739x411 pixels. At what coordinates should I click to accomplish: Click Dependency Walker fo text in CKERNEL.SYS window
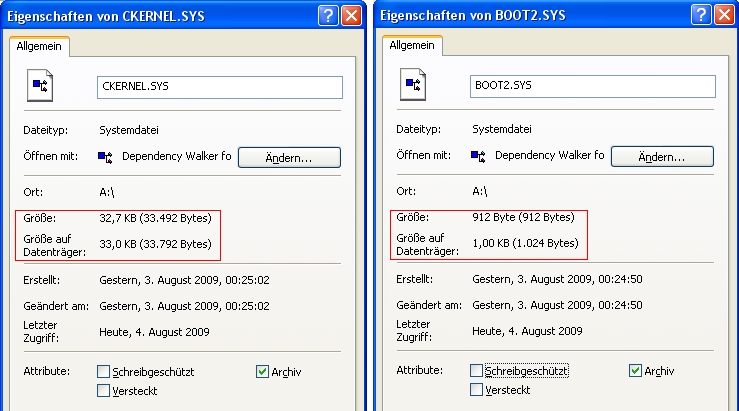coord(177,156)
